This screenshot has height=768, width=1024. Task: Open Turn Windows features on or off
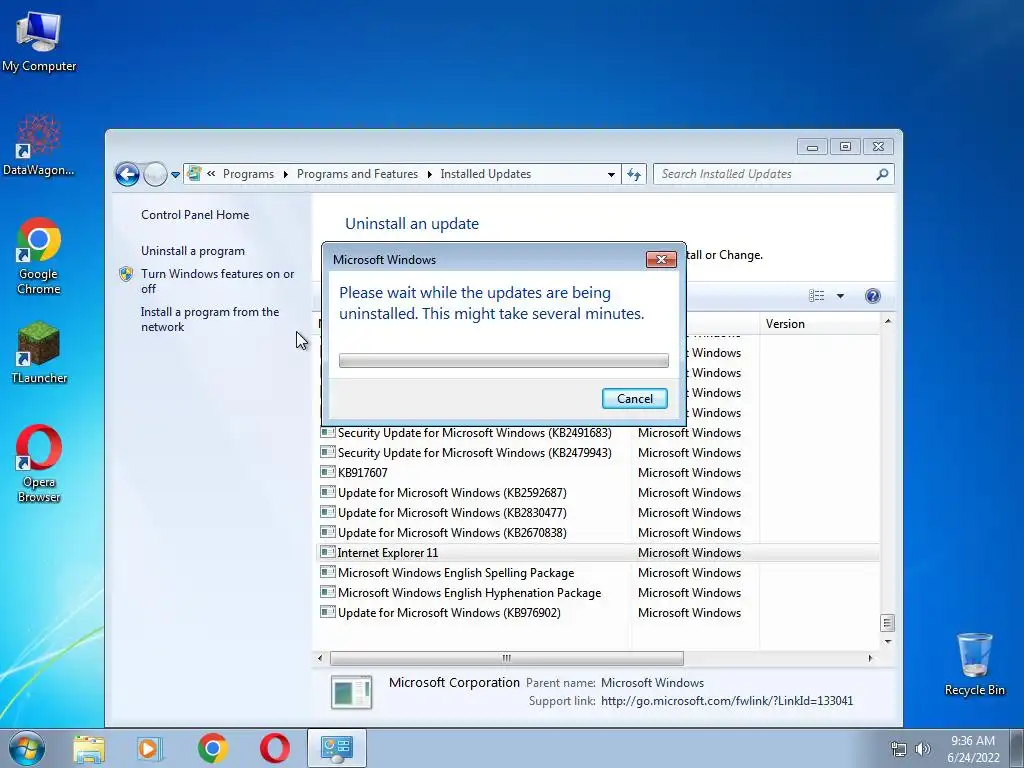click(217, 281)
